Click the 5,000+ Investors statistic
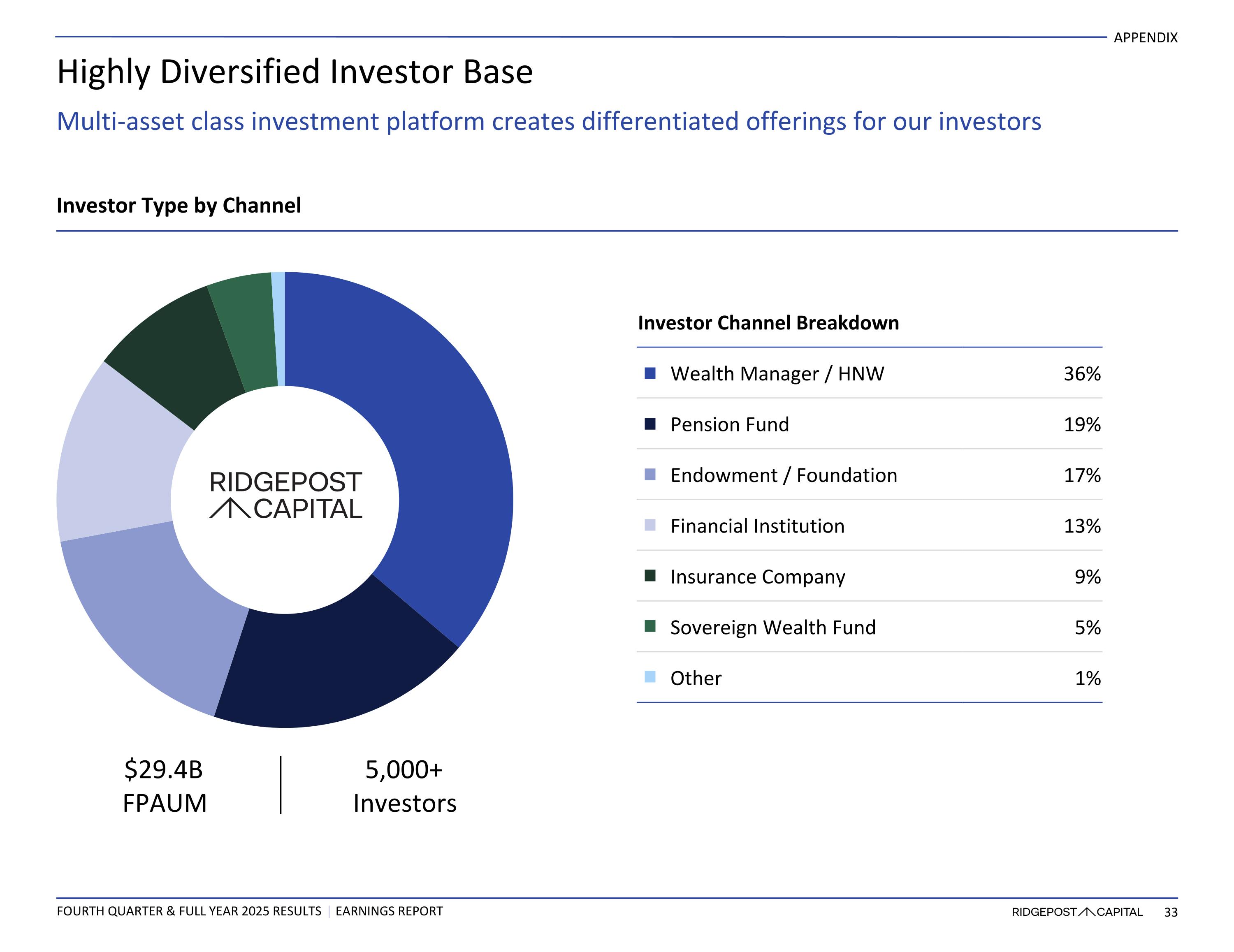This screenshot has width=1234, height=952. (405, 786)
